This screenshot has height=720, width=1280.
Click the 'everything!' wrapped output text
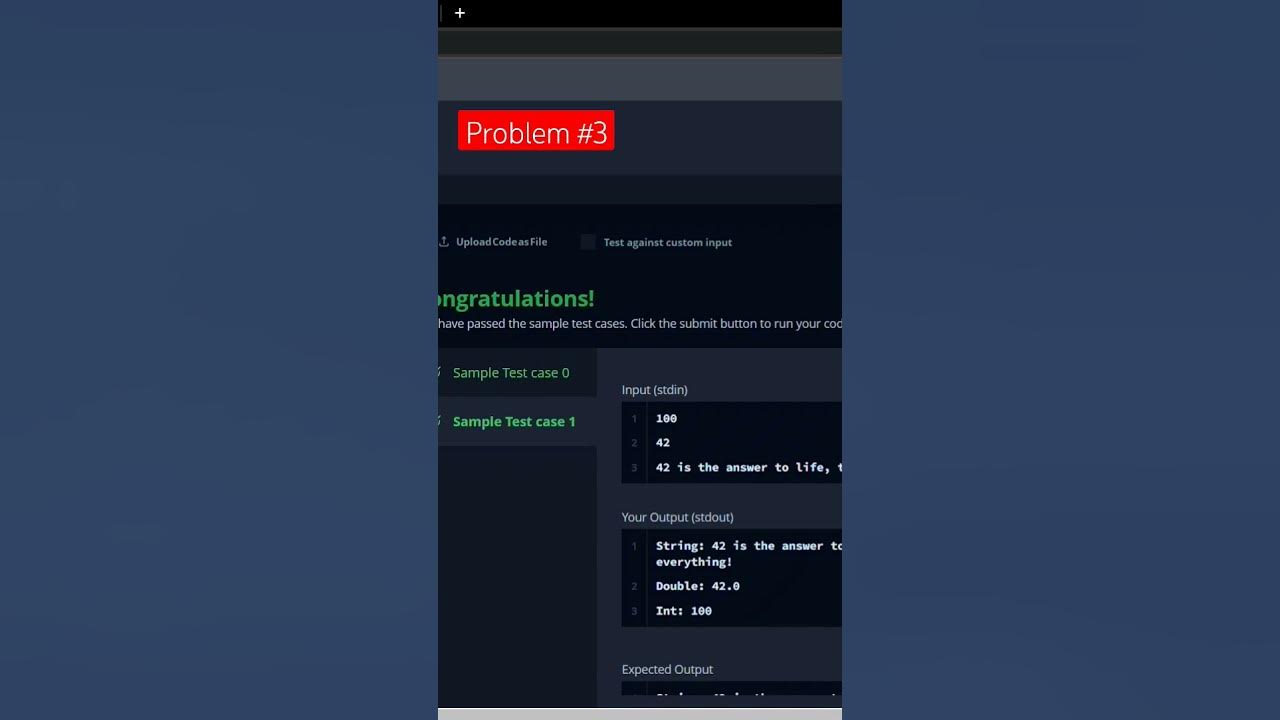tap(694, 562)
